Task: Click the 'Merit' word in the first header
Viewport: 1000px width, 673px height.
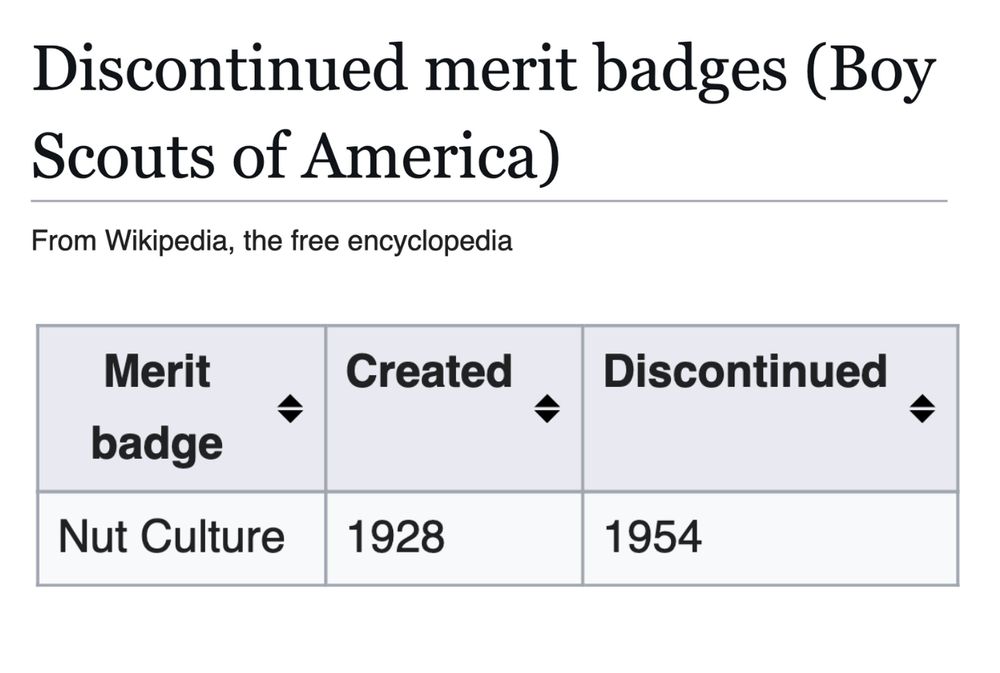Action: [157, 372]
